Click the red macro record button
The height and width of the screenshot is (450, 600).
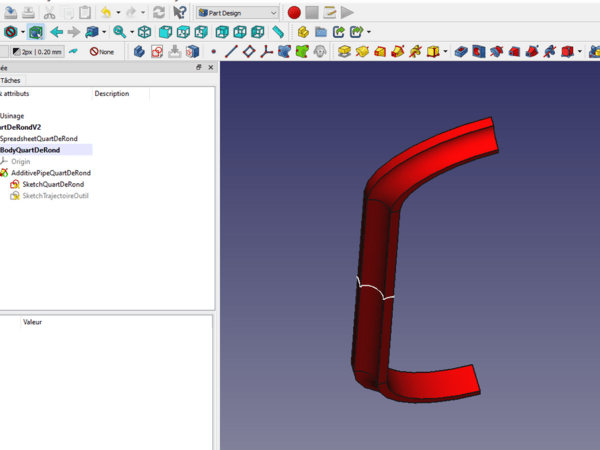pyautogui.click(x=294, y=13)
